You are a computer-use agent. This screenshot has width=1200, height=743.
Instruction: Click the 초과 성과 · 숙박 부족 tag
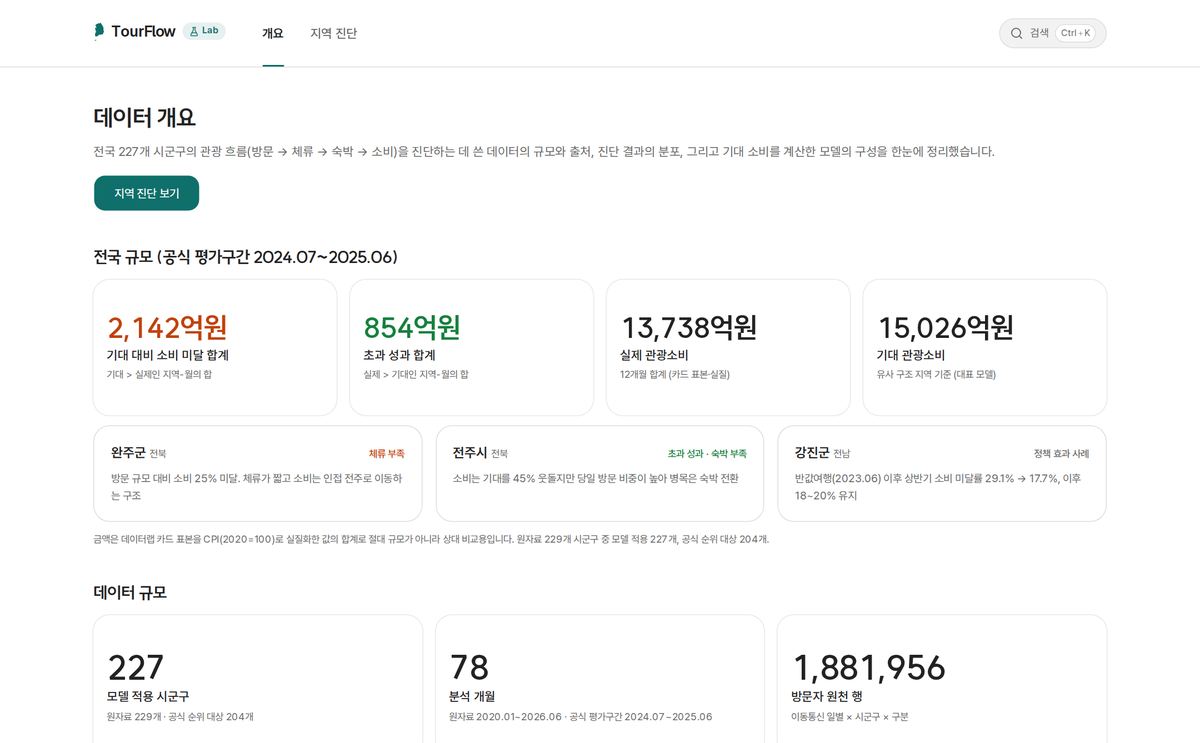[707, 453]
